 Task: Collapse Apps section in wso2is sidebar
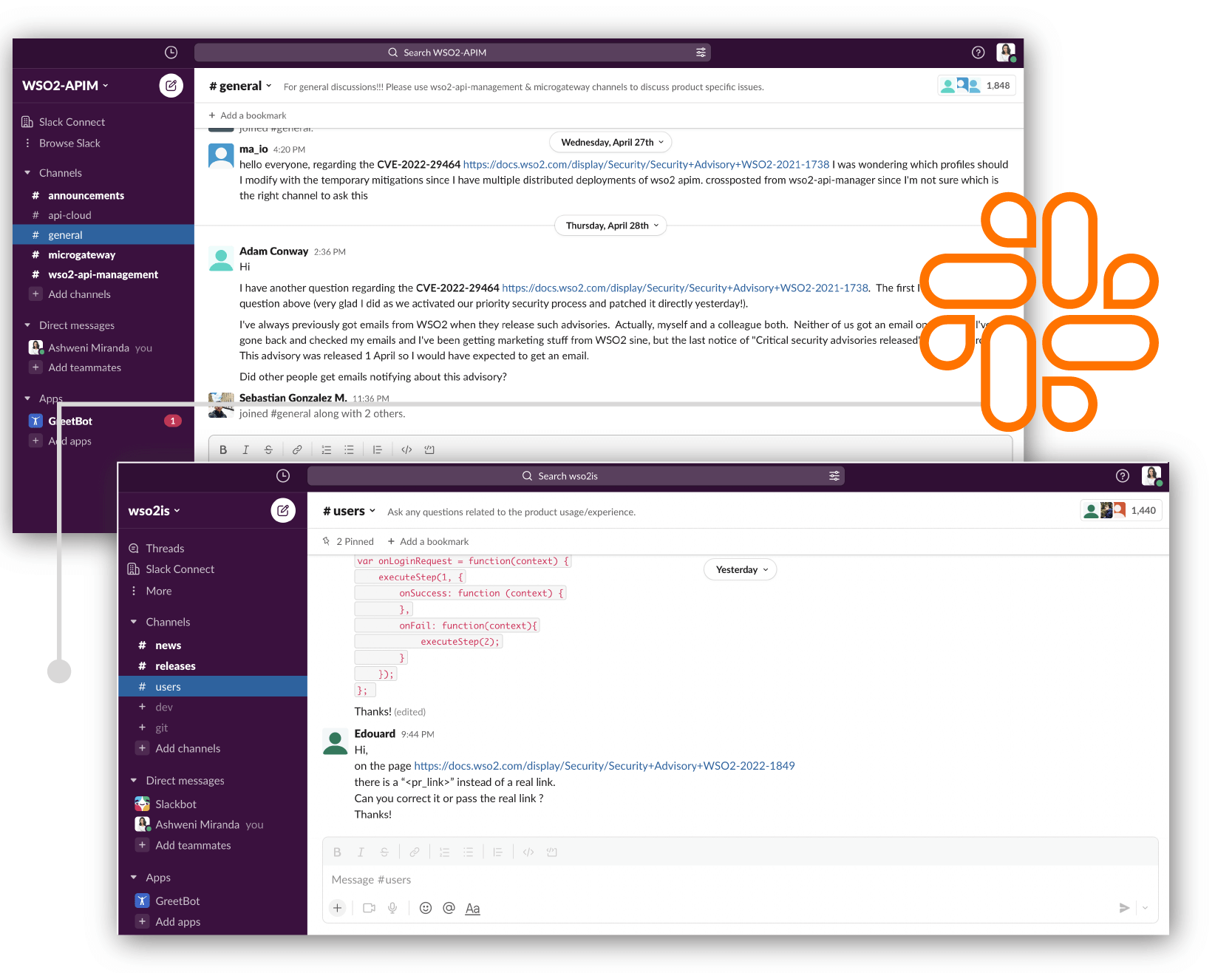tap(134, 878)
